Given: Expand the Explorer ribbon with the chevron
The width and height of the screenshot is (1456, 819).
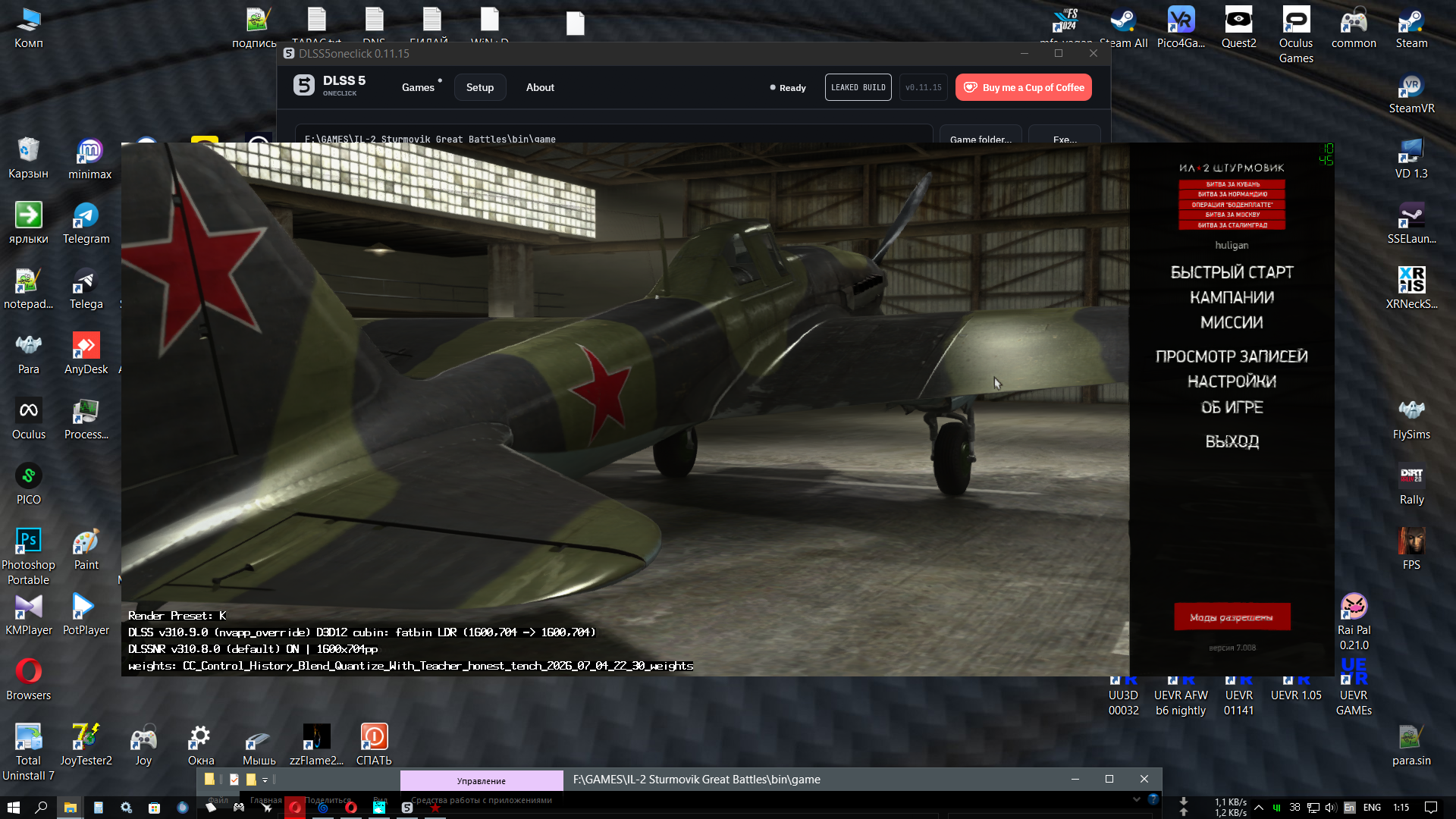Looking at the screenshot, I should click(1136, 799).
